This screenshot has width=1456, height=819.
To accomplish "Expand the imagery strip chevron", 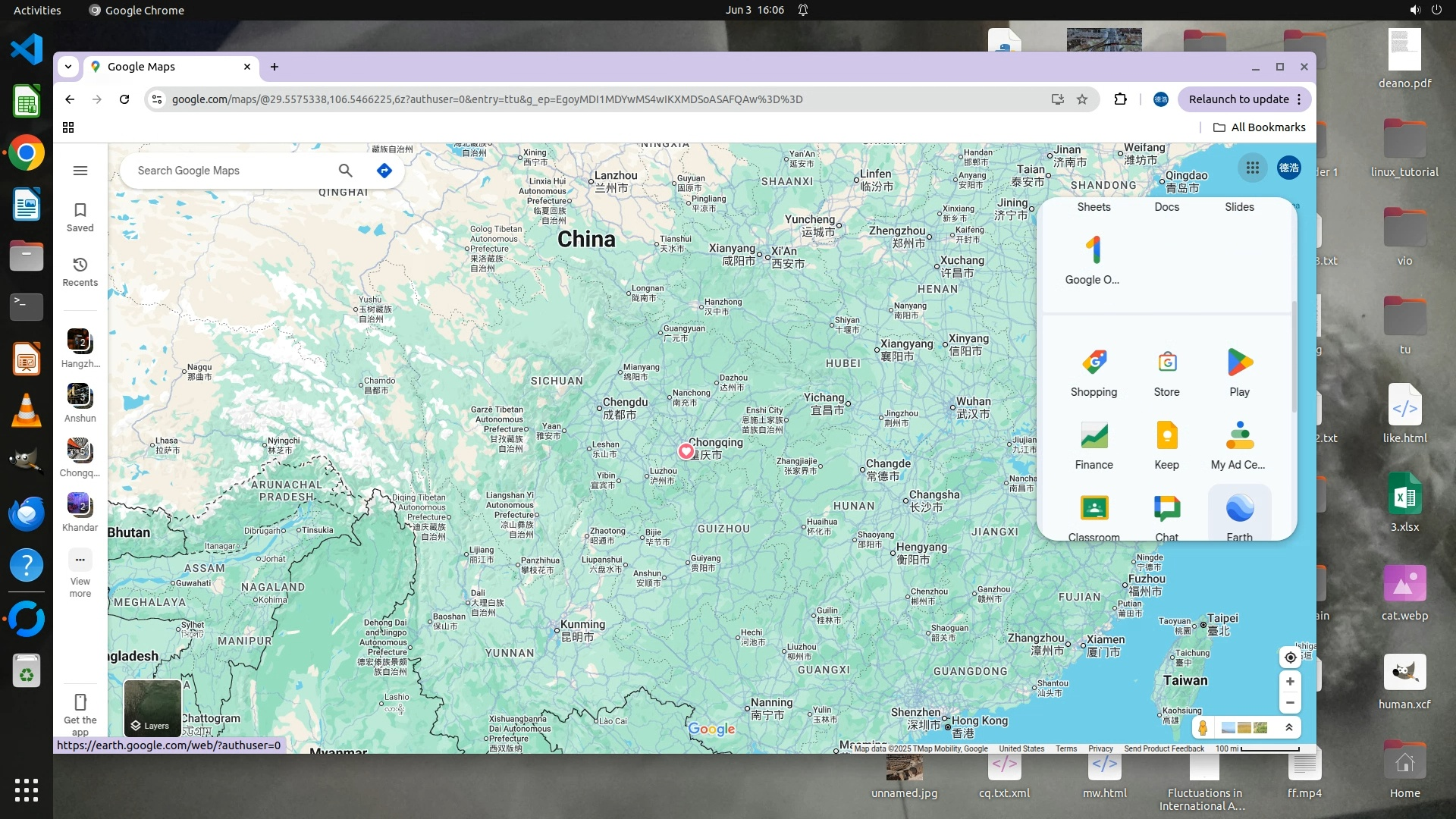I will tap(1288, 727).
